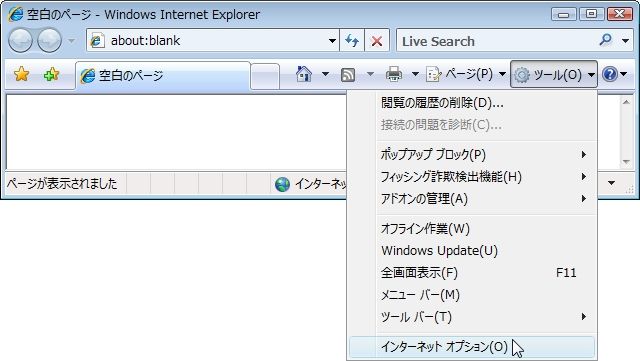Click the Internet Explorer title bar icon
The height and width of the screenshot is (361, 640).
[x=16, y=15]
